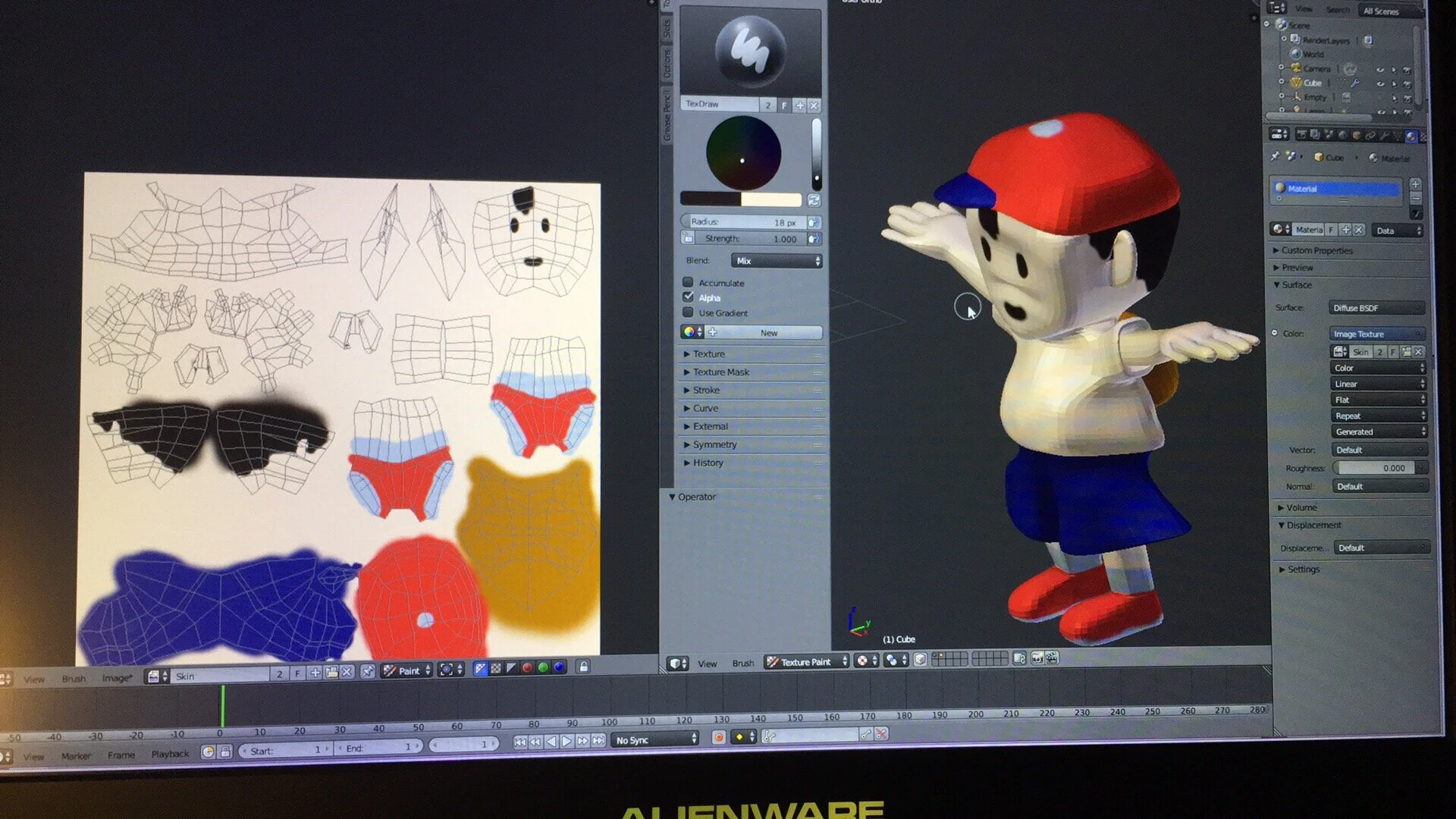Open the Brush menu in 3D viewport header
Viewport: 1456px width, 819px height.
pos(742,664)
